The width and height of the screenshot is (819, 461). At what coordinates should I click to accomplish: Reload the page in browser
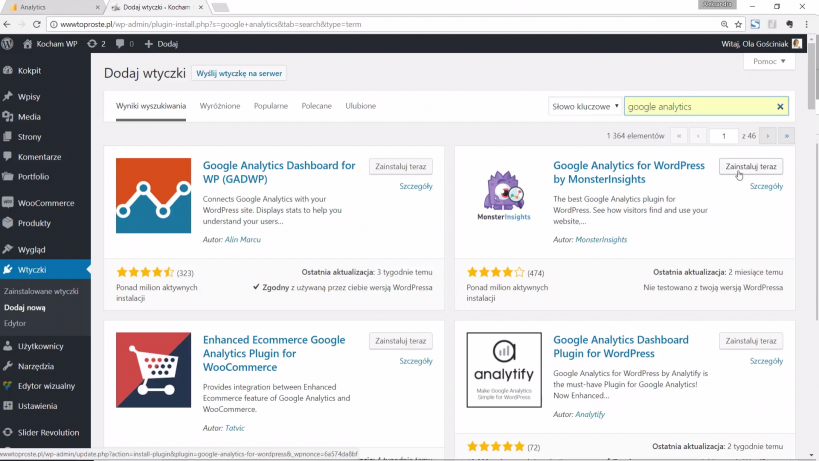[37, 24]
